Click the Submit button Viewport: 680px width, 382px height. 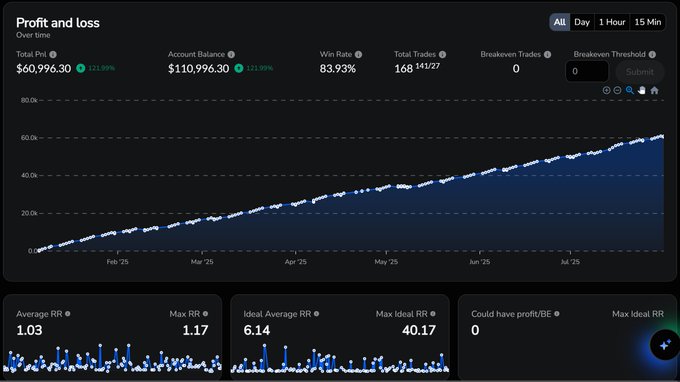[x=639, y=72]
